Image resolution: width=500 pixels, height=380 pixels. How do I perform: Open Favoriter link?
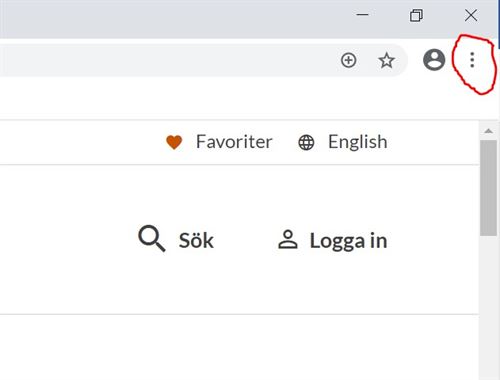(234, 142)
